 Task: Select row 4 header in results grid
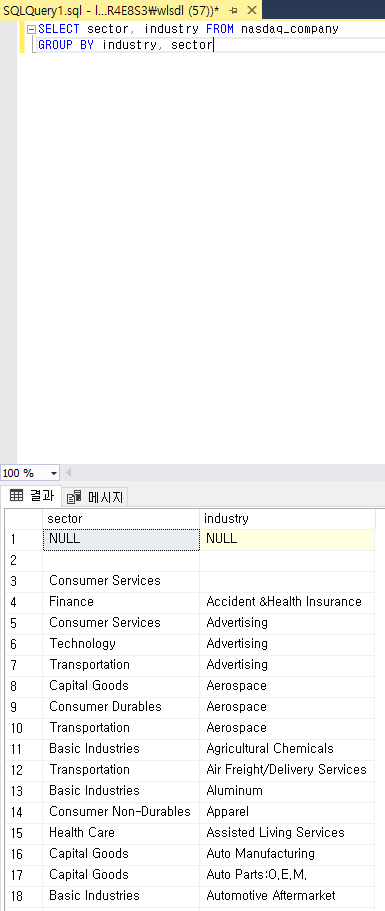coord(23,602)
